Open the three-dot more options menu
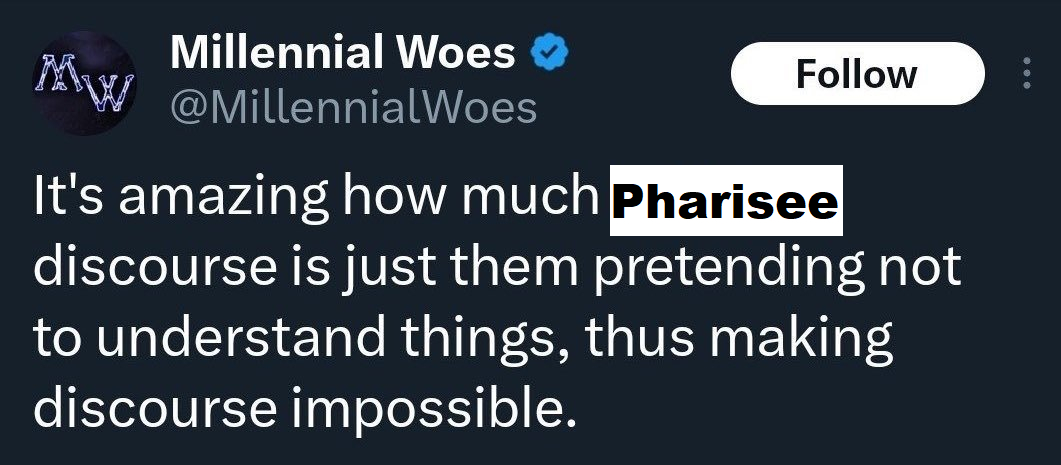 click(1025, 75)
